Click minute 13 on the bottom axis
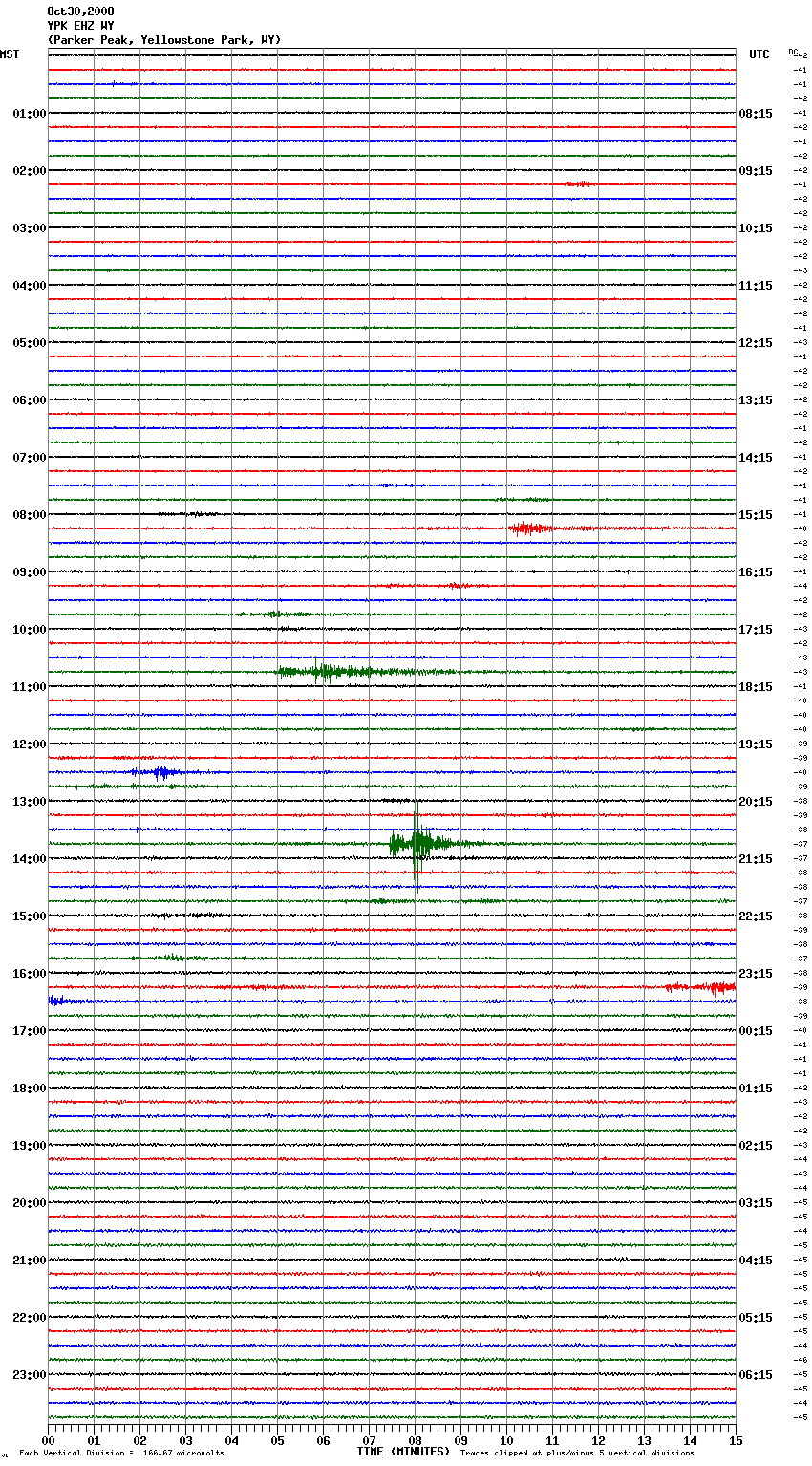 tap(644, 1440)
